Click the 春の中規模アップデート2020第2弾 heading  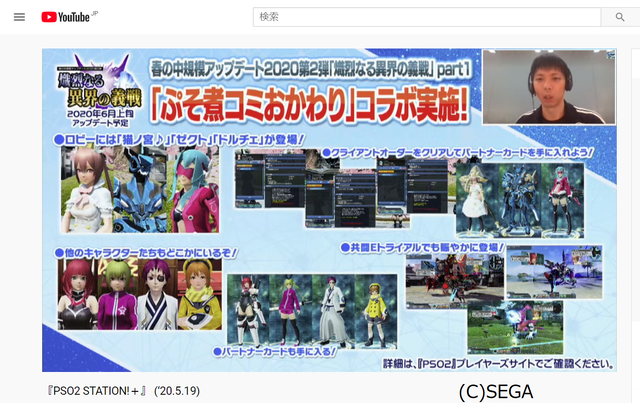tap(310, 69)
